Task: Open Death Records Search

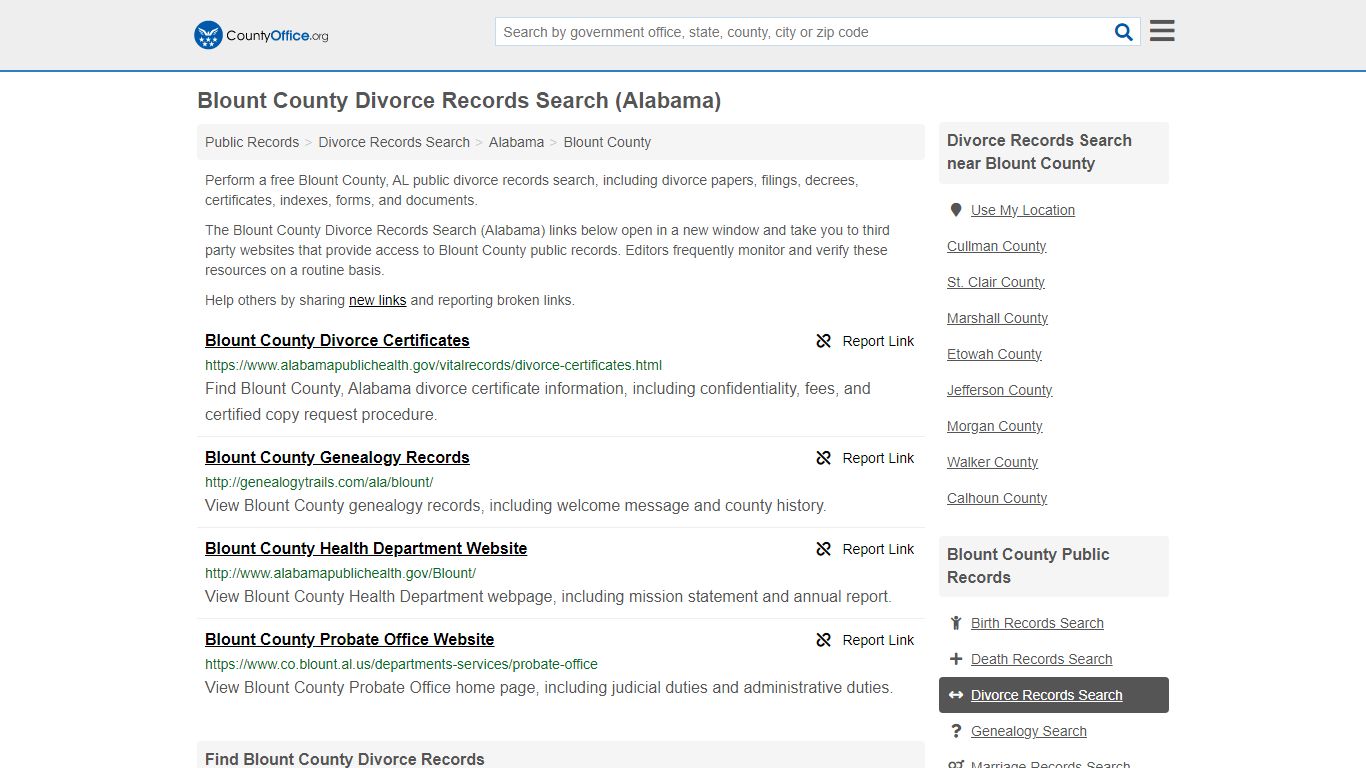Action: pyautogui.click(x=1041, y=659)
